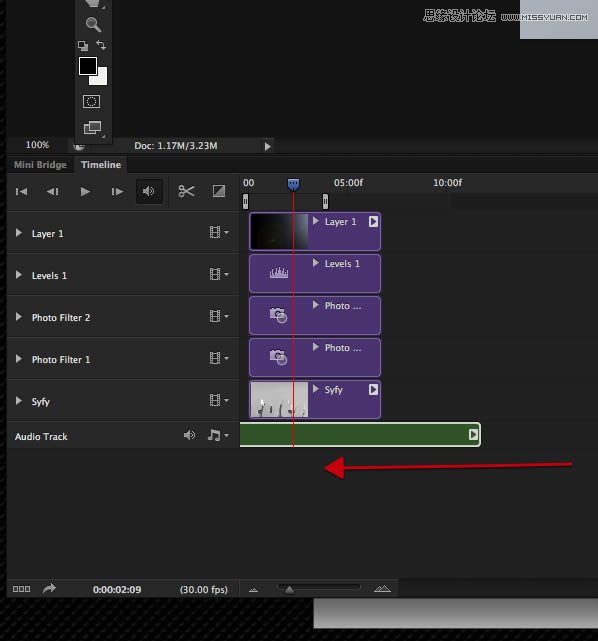This screenshot has width=598, height=641.
Task: Split clip with scissors icon
Action: (x=186, y=191)
